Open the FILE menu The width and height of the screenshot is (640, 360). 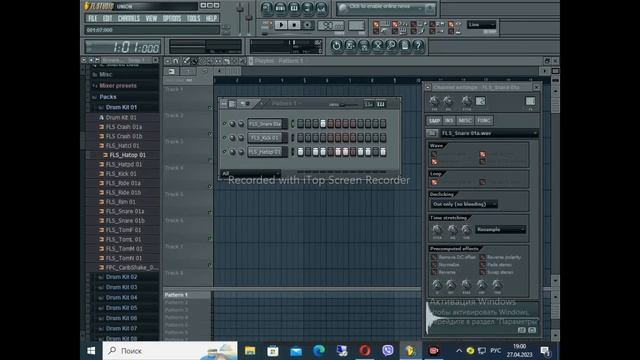click(93, 18)
